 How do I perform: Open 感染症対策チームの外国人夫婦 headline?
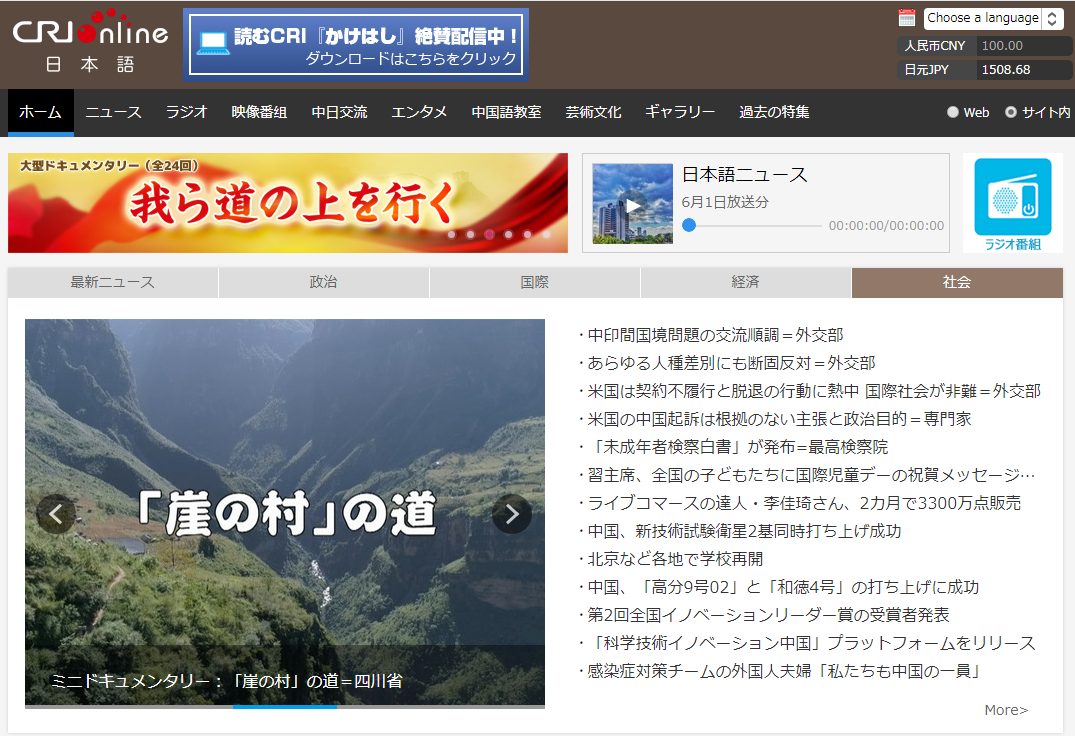784,671
